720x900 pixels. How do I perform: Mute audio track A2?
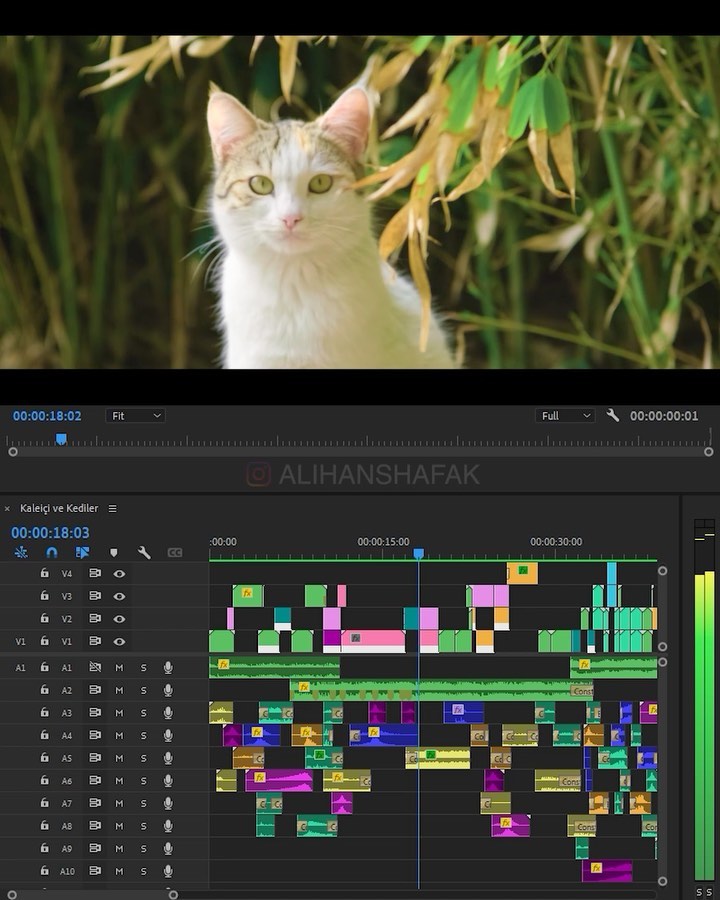coord(119,690)
